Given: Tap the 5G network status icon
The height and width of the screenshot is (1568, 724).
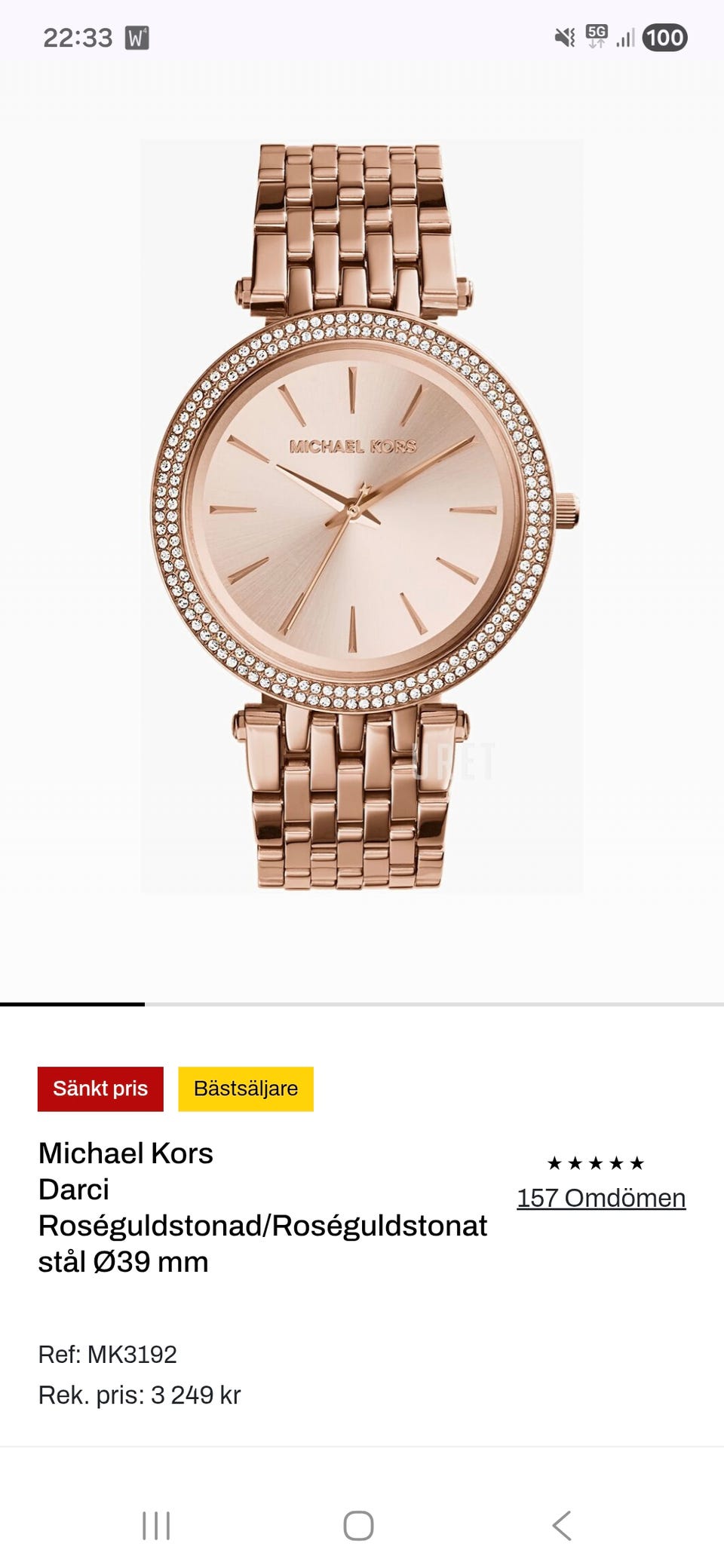Looking at the screenshot, I should (597, 36).
